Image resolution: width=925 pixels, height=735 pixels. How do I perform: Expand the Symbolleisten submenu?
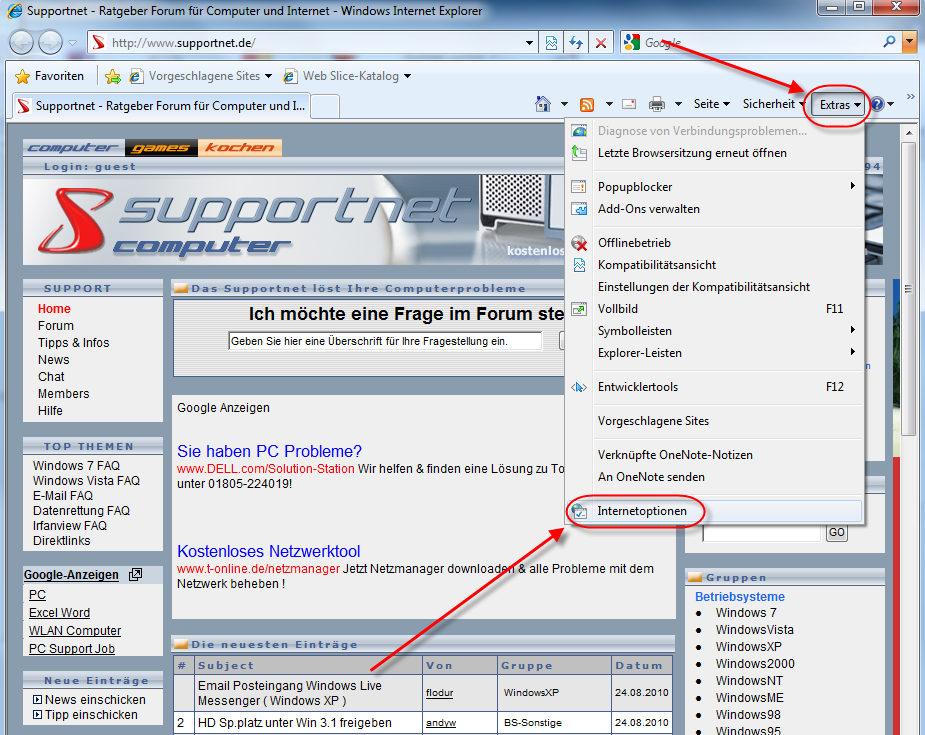[852, 330]
